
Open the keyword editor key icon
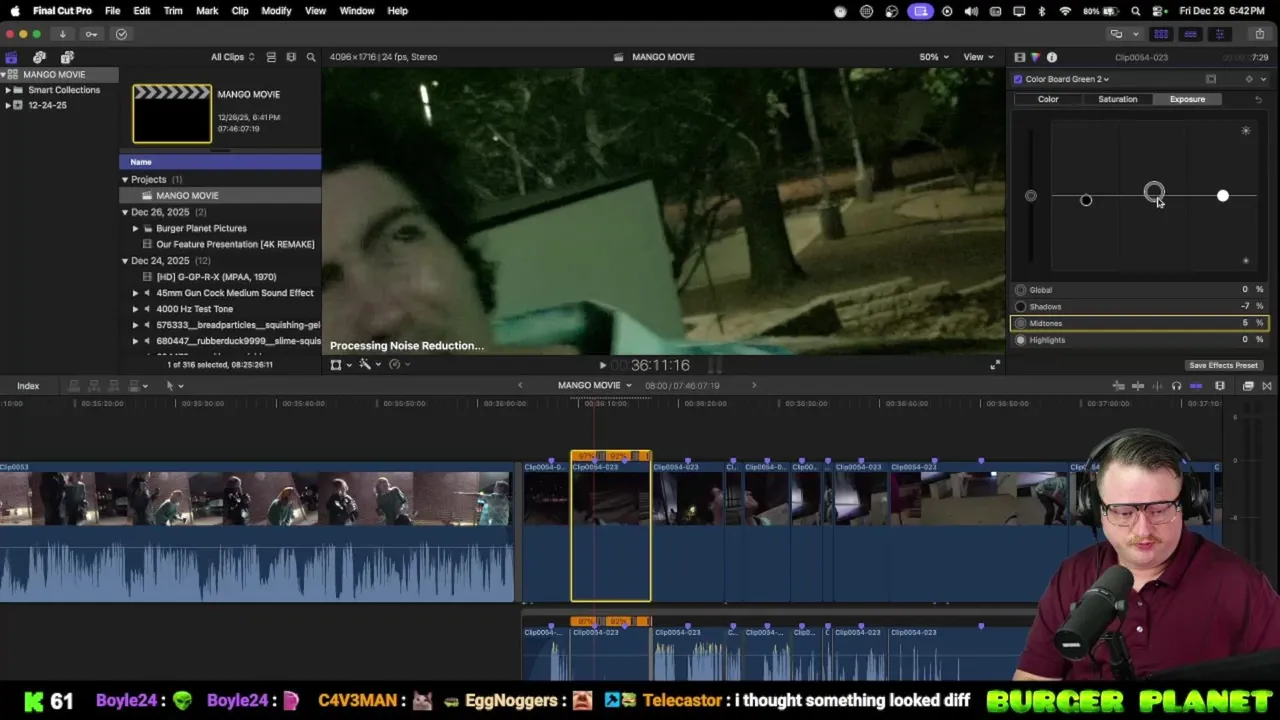coord(91,34)
